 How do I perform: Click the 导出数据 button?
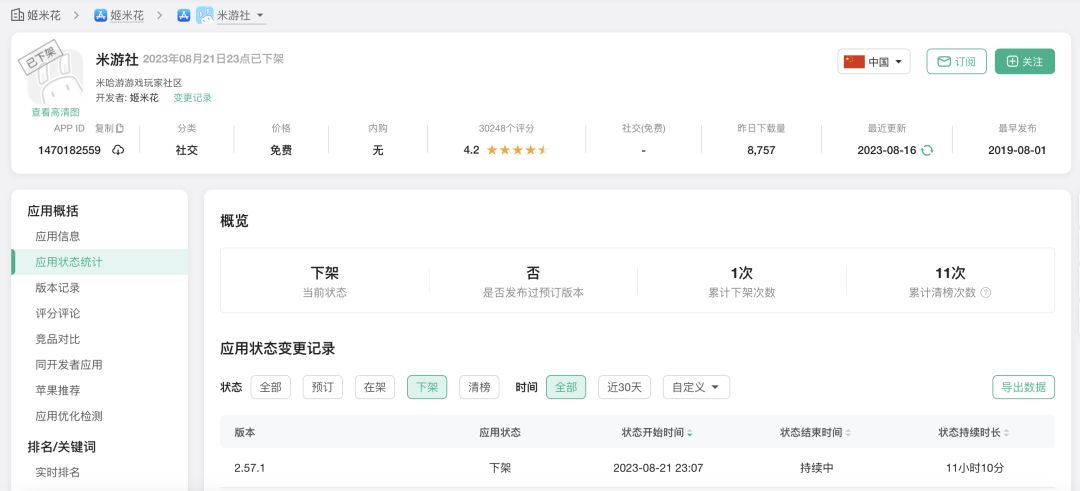pyautogui.click(x=1022, y=387)
